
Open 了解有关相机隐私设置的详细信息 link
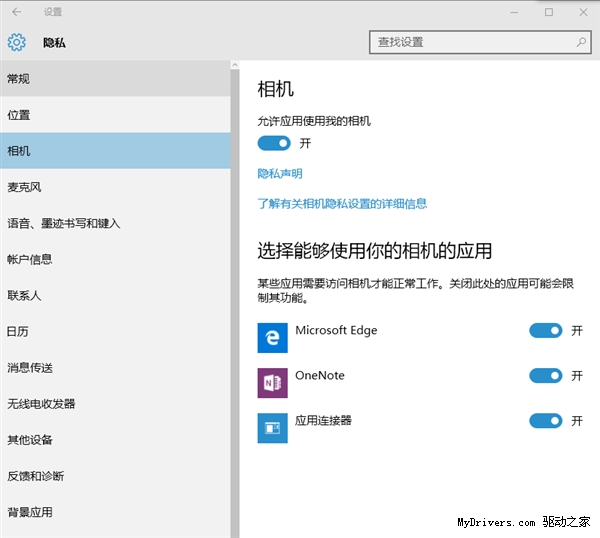click(x=342, y=204)
